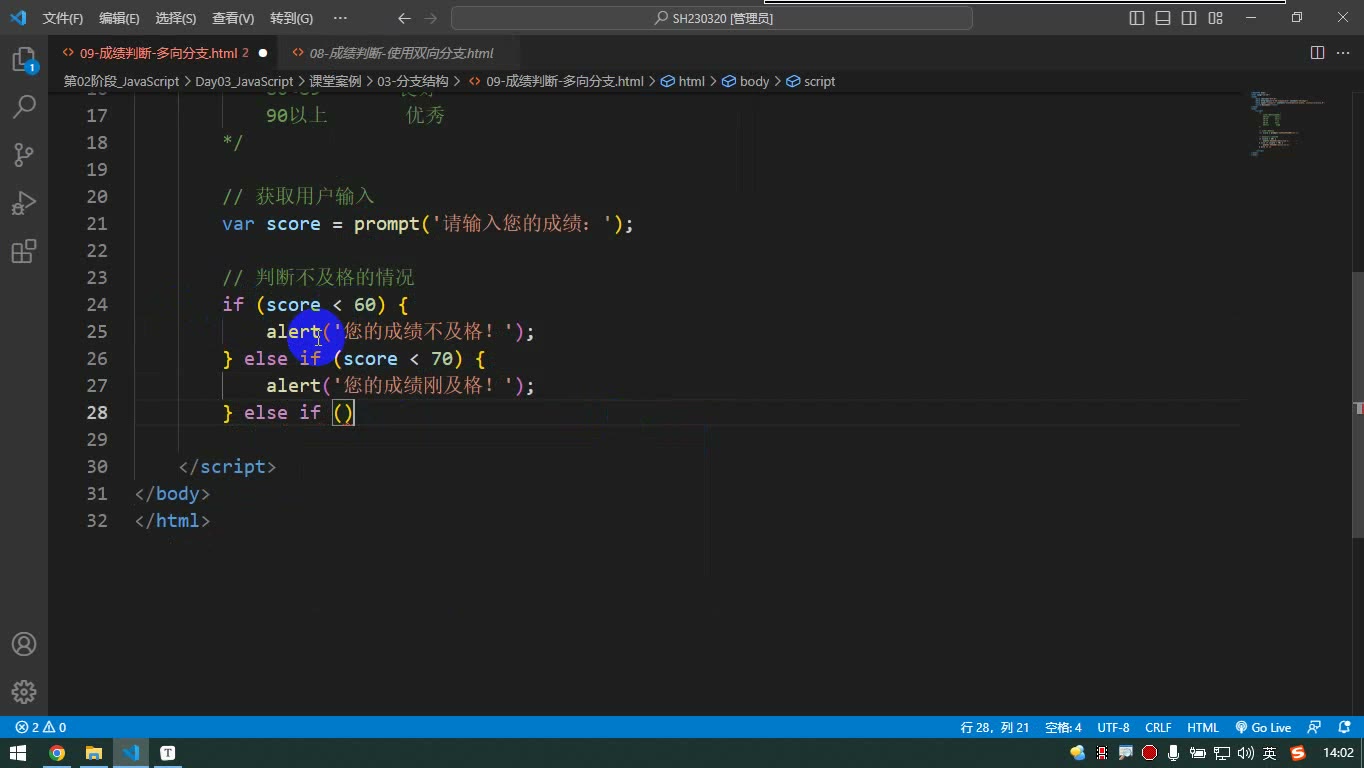Image resolution: width=1364 pixels, height=768 pixels.
Task: Open the Search view in activity bar
Action: pyautogui.click(x=24, y=107)
